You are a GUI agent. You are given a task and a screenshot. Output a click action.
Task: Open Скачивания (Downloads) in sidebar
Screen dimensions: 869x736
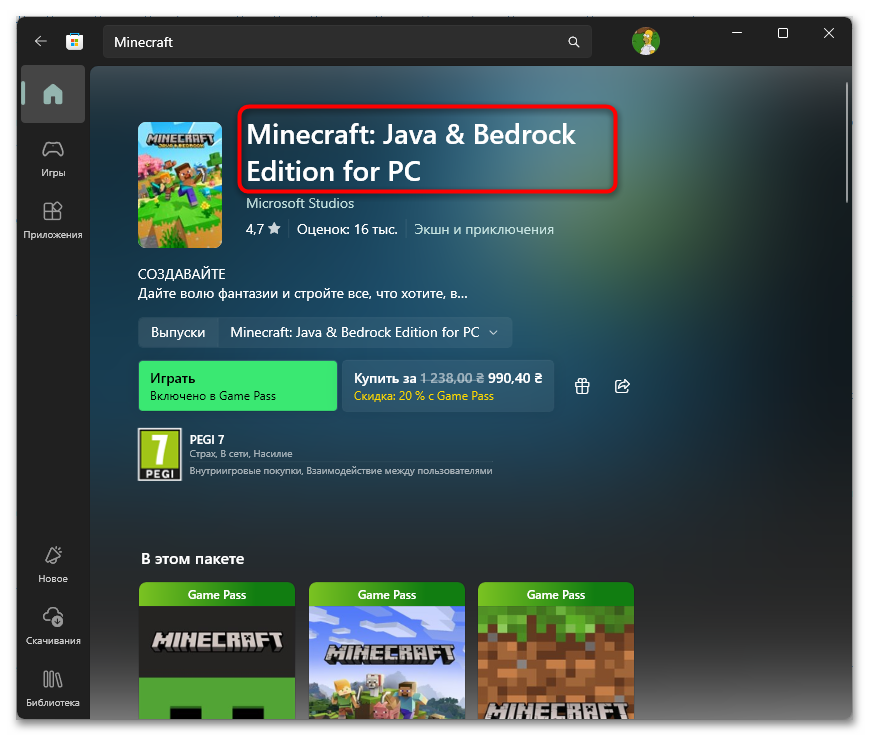(x=53, y=626)
